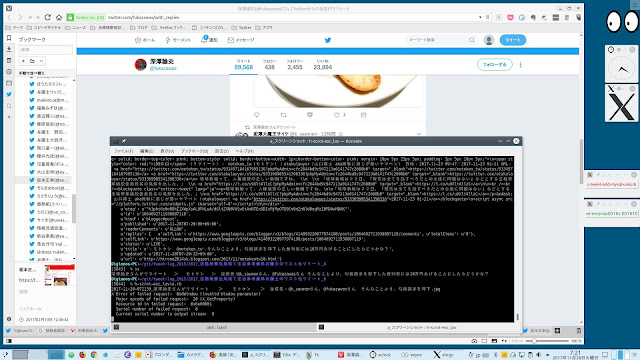The image size is (640, 360).
Task: Open Konsole titlebar dropdown arrow
Action: click(500, 141)
